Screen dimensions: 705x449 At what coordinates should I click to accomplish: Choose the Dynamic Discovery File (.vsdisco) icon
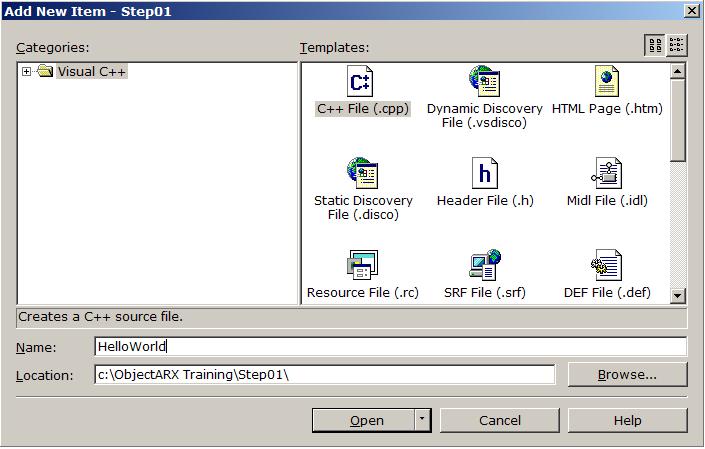(x=484, y=81)
